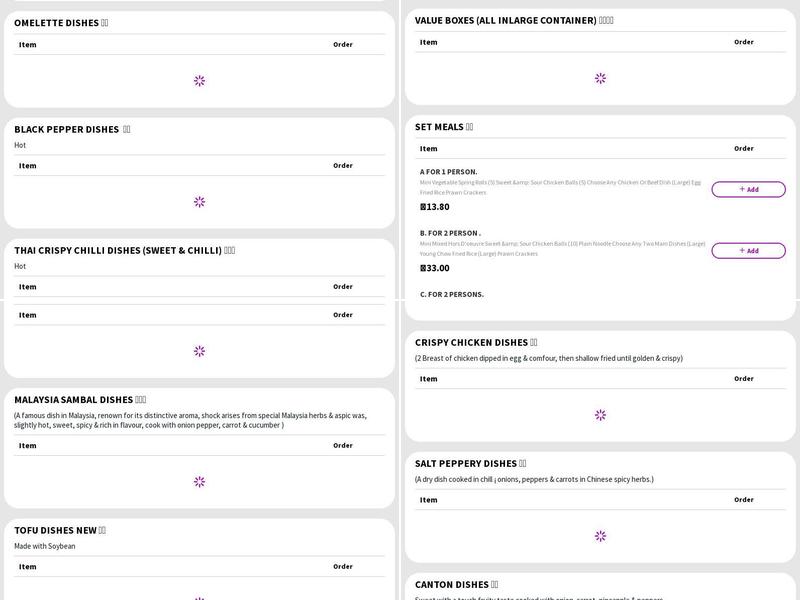The width and height of the screenshot is (800, 600).
Task: Click loading spinner in Value Boxes section
Action: [x=600, y=78]
